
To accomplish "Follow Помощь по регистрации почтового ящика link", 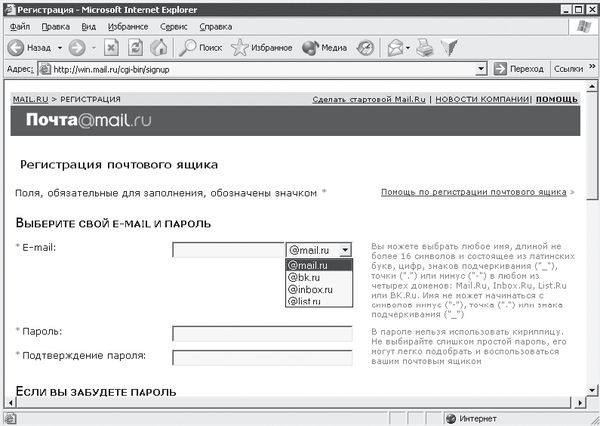I will click(x=474, y=192).
